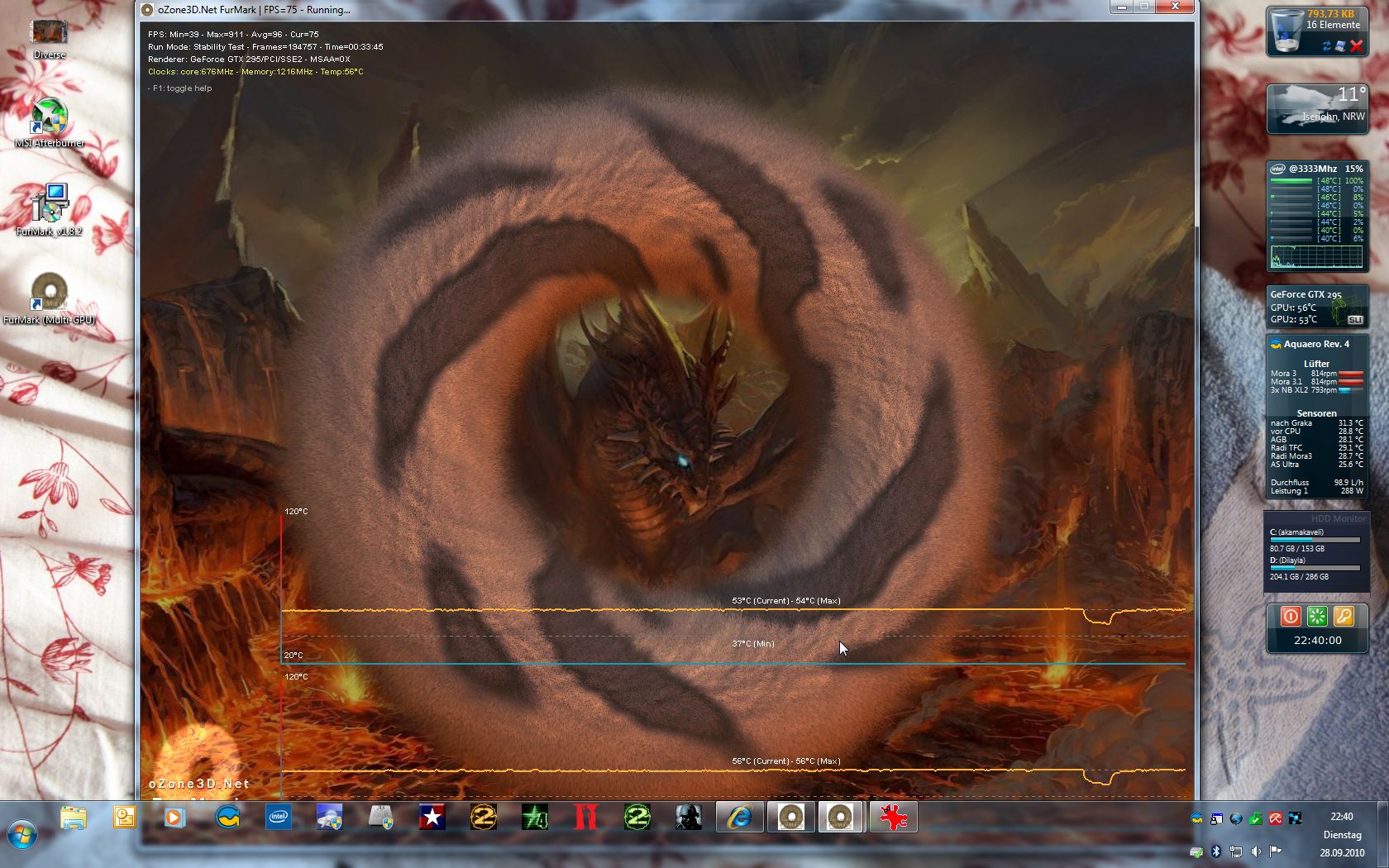Viewport: 1389px width, 868px height.
Task: Click the 37°C (Min) temperature label
Action: click(x=752, y=644)
